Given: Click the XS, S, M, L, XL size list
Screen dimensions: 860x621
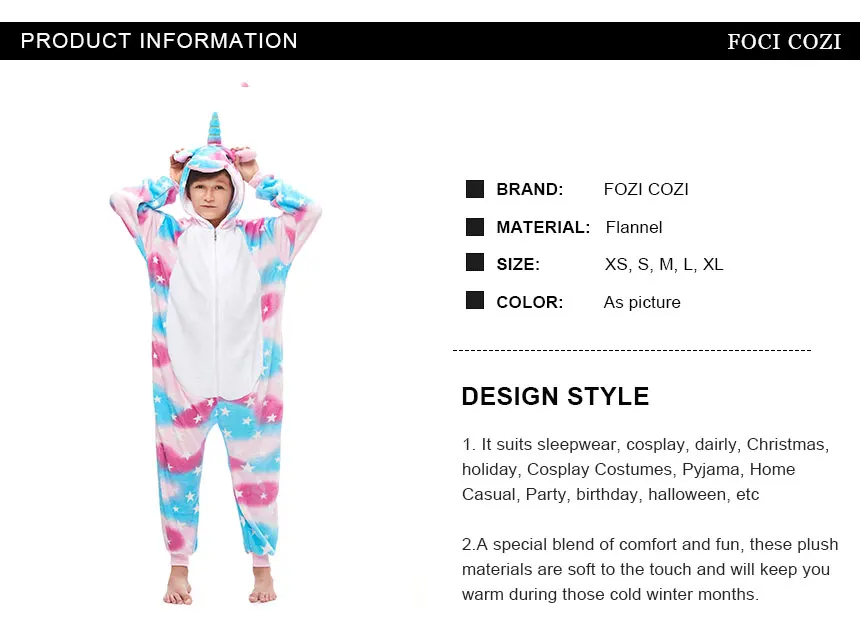Looking at the screenshot, I should coord(664,264).
